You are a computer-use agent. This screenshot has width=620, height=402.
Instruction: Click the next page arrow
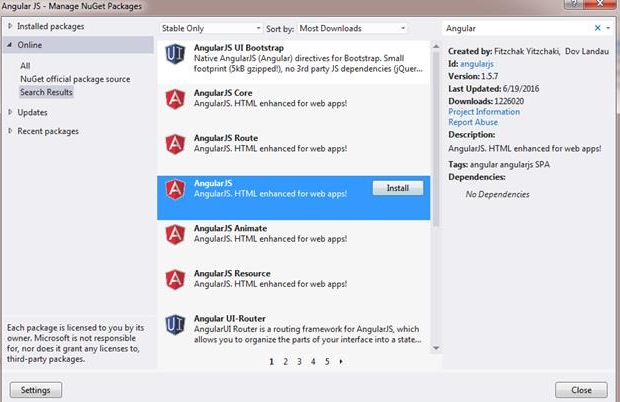pyautogui.click(x=341, y=361)
